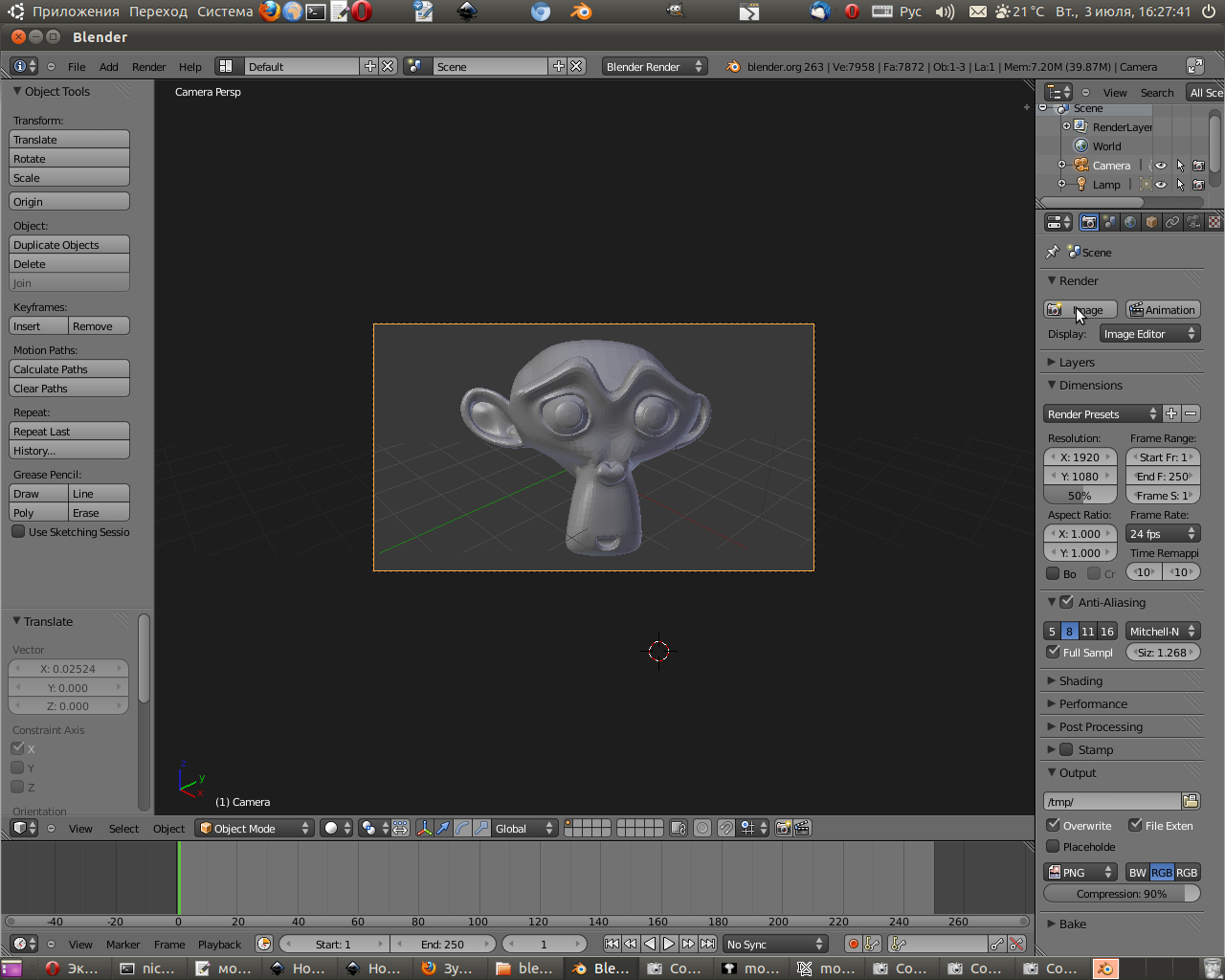Toggle the snap magnet icon
Image resolution: width=1225 pixels, height=980 pixels.
click(726, 828)
